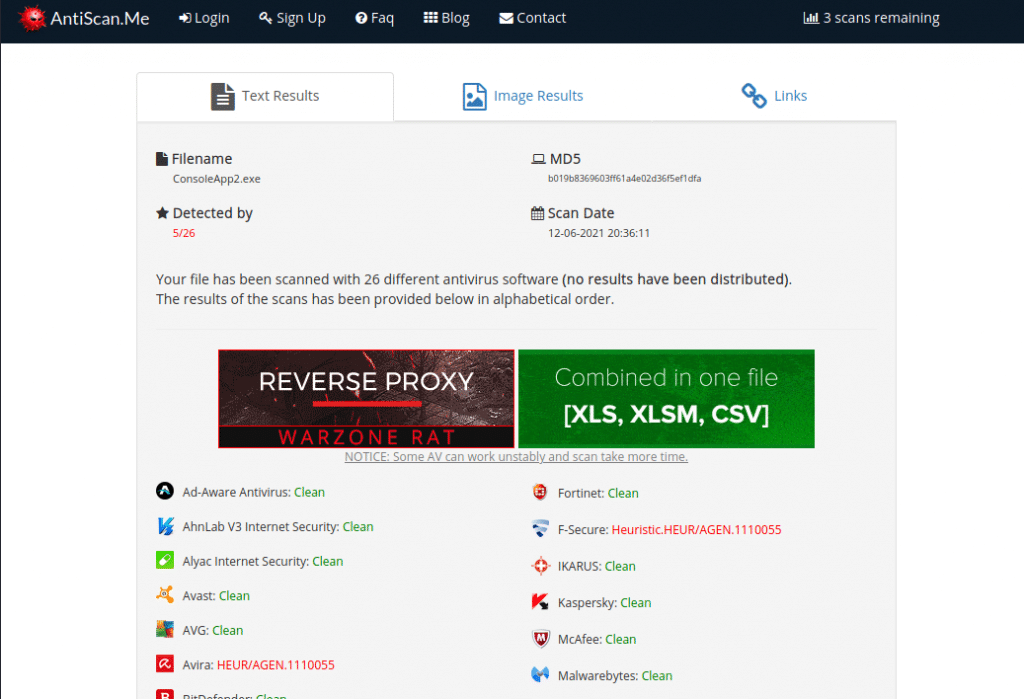
Task: Click the AhnLab V3 Clean result
Action: 358,527
